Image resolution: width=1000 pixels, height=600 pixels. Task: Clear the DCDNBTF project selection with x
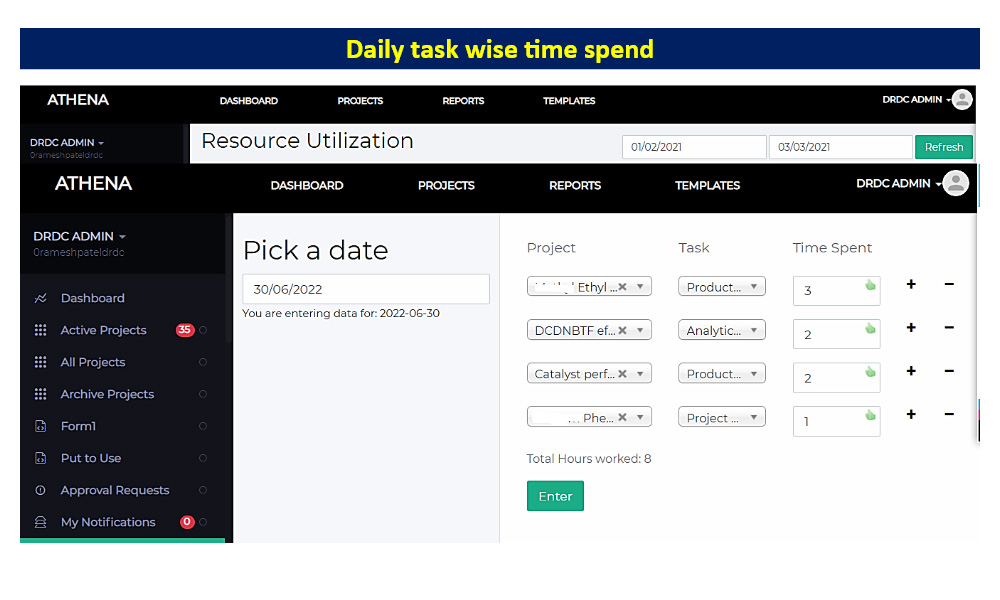[x=622, y=330]
